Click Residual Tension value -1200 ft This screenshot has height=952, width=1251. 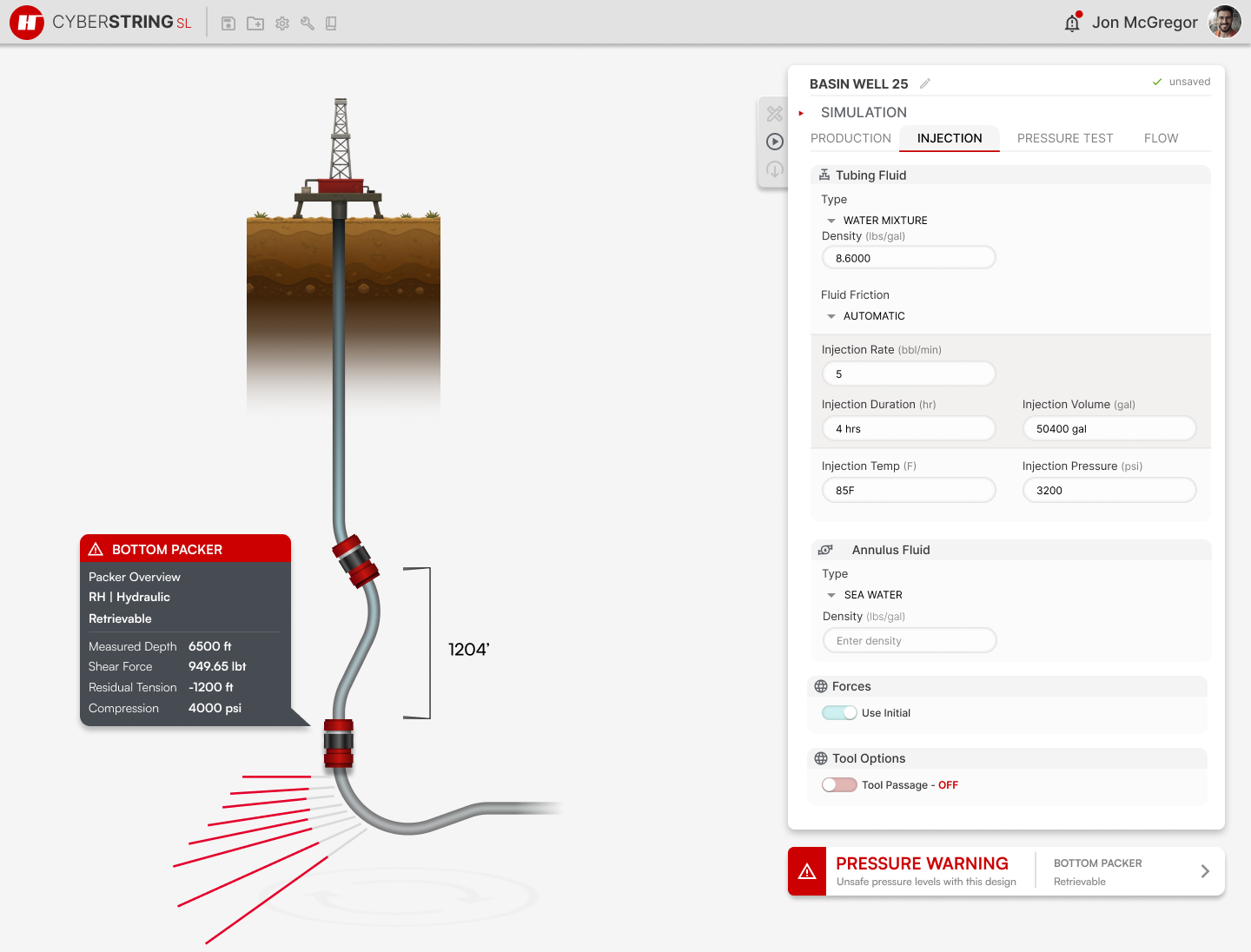(x=211, y=687)
